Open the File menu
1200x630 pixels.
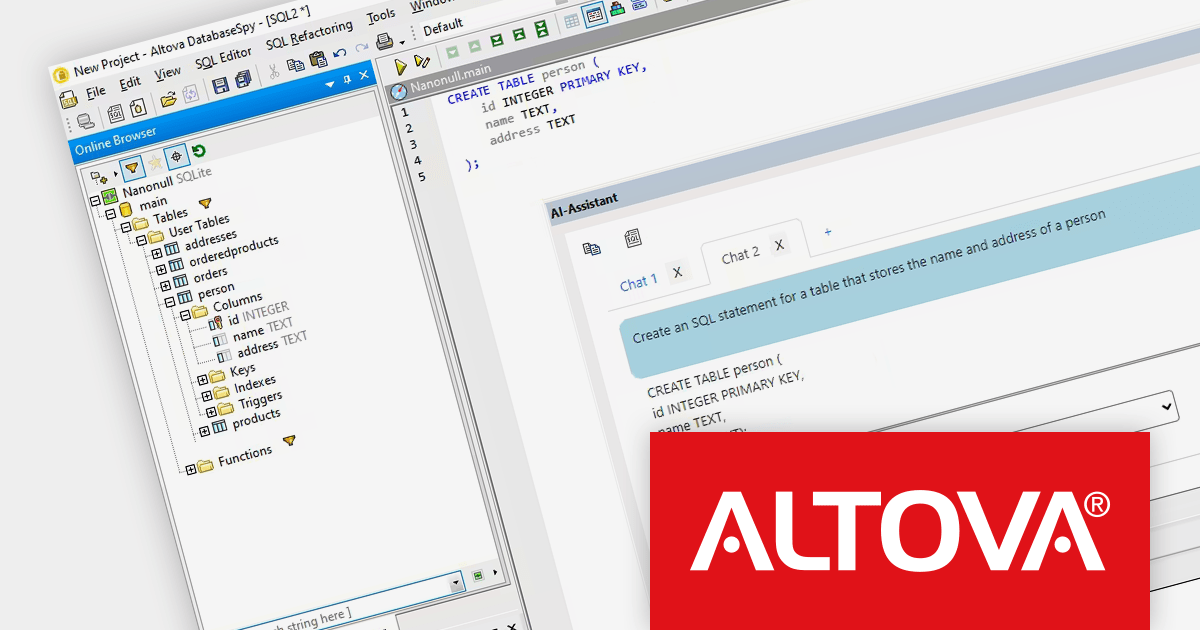95,91
